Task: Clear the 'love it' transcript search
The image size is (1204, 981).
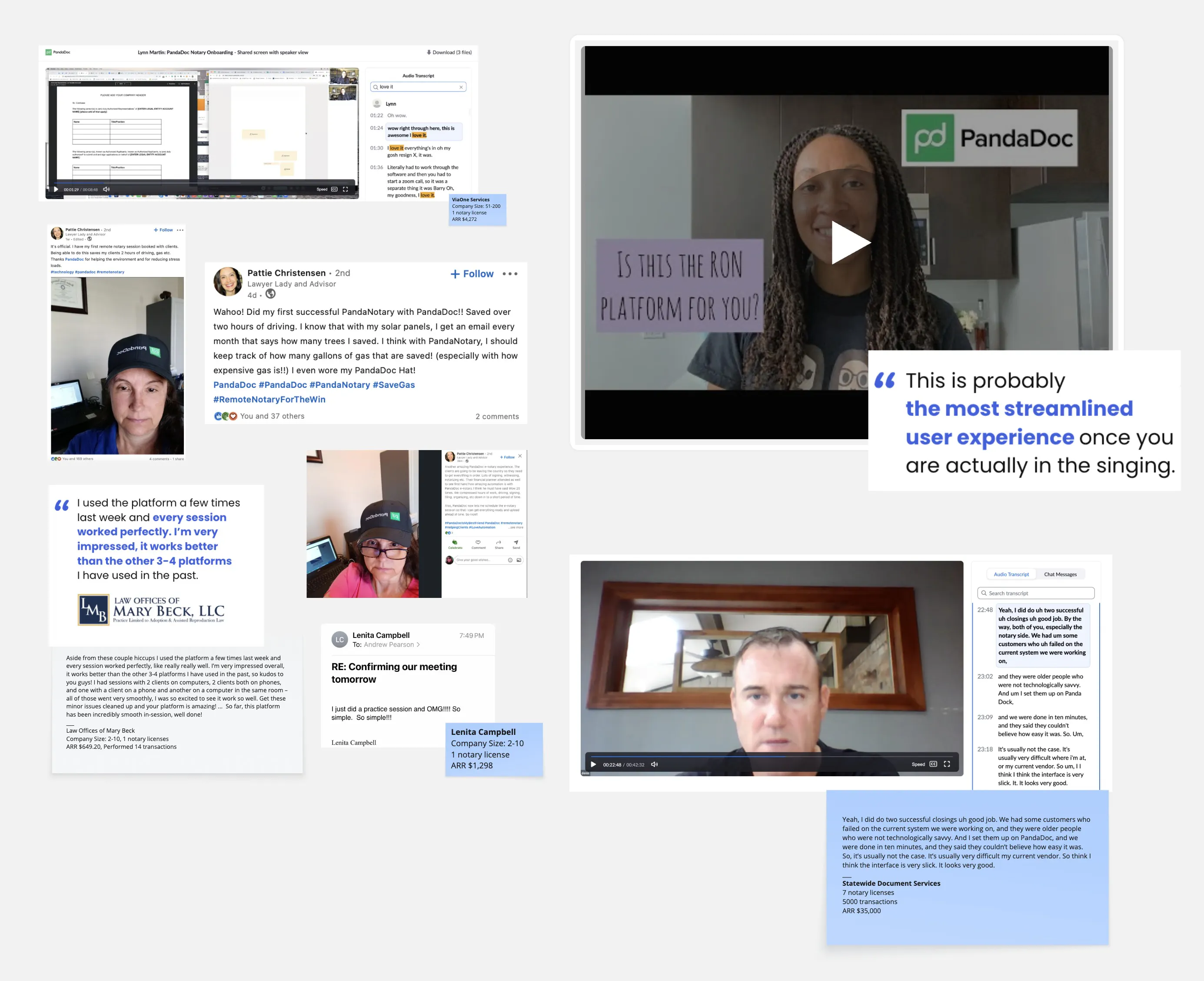Action: (x=461, y=87)
